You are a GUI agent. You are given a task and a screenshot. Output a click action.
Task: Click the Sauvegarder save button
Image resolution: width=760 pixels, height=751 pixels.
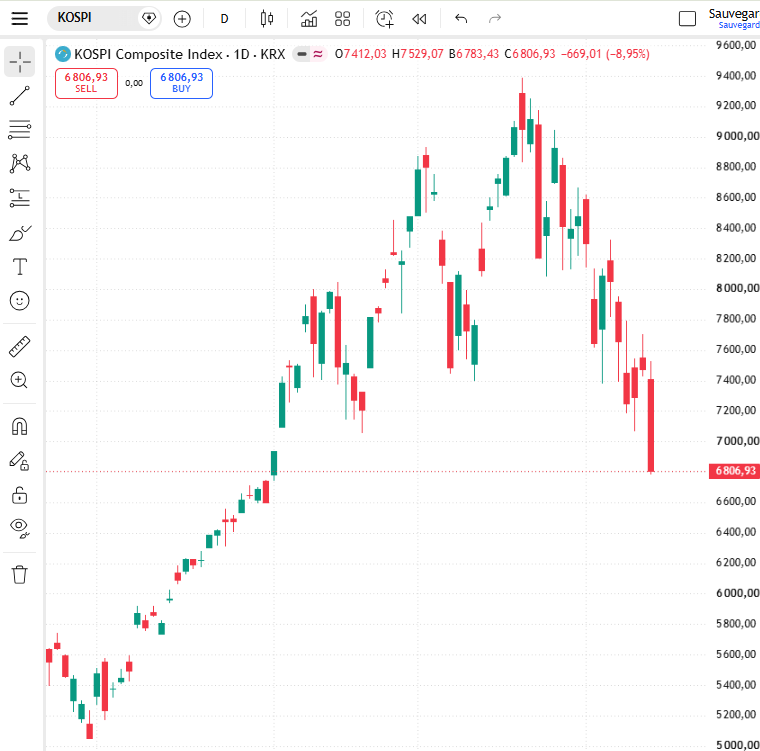(734, 18)
